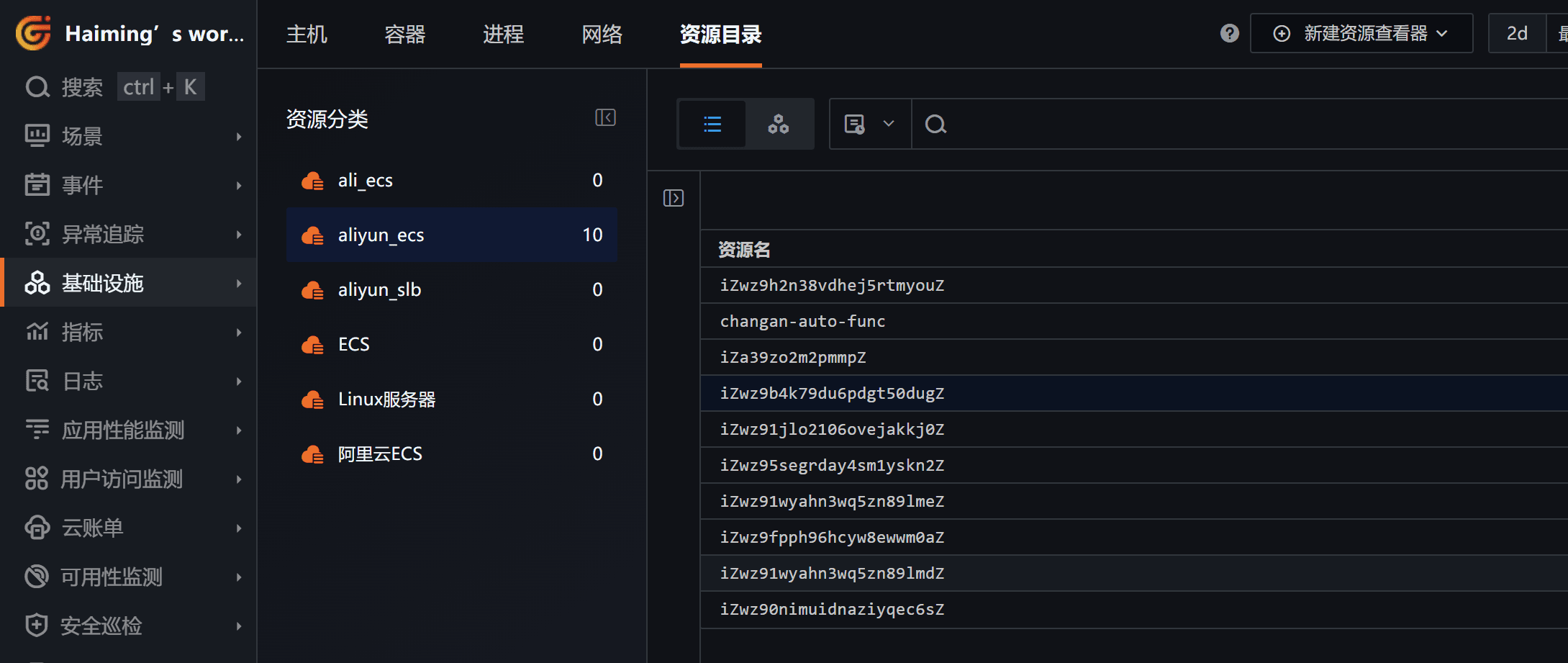The height and width of the screenshot is (663, 1568).
Task: Expand the side panel beside the resource list
Action: click(673, 198)
